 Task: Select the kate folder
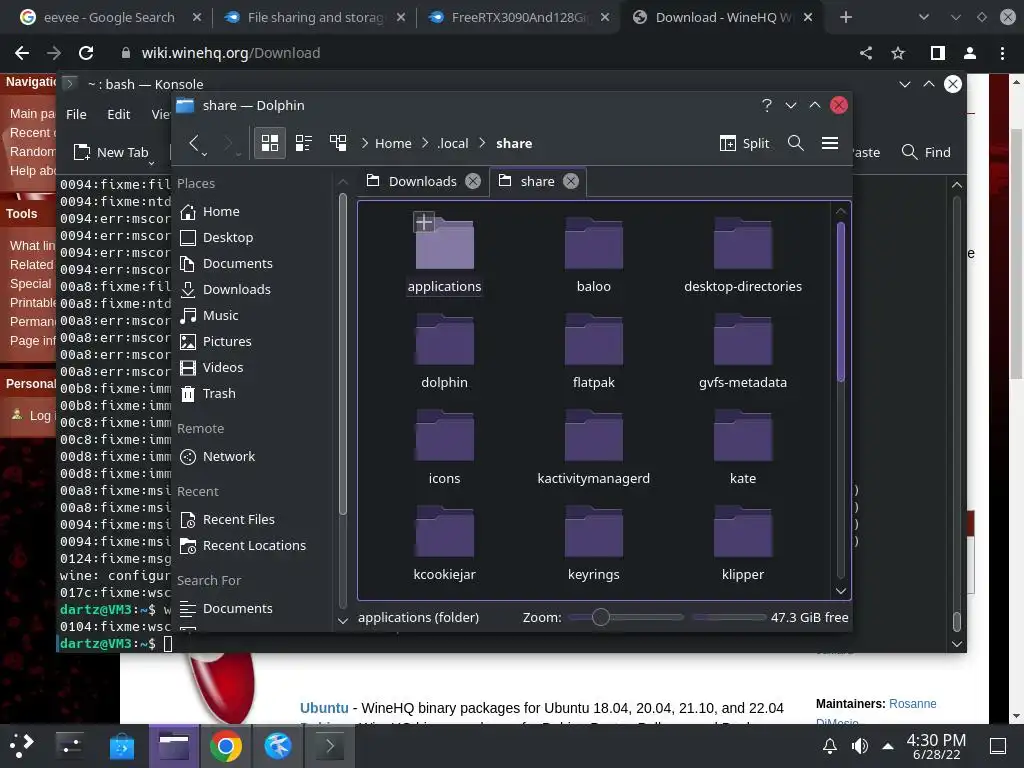(x=743, y=447)
